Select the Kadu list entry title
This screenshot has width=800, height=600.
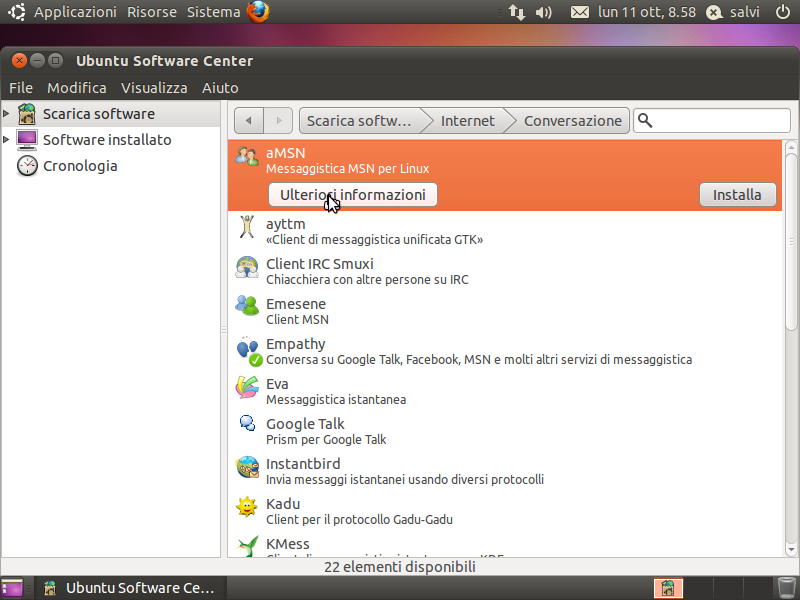283,504
